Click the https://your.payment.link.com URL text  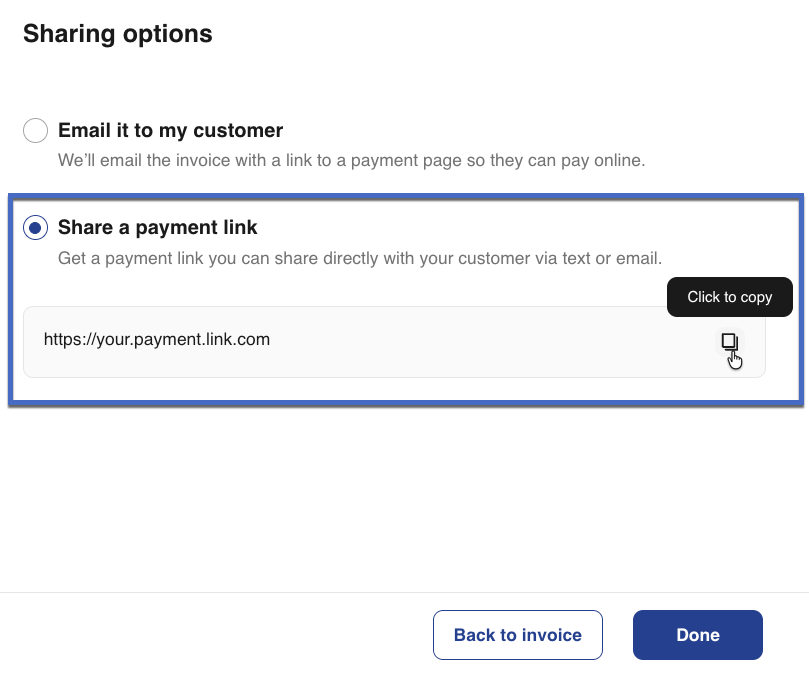(x=157, y=340)
